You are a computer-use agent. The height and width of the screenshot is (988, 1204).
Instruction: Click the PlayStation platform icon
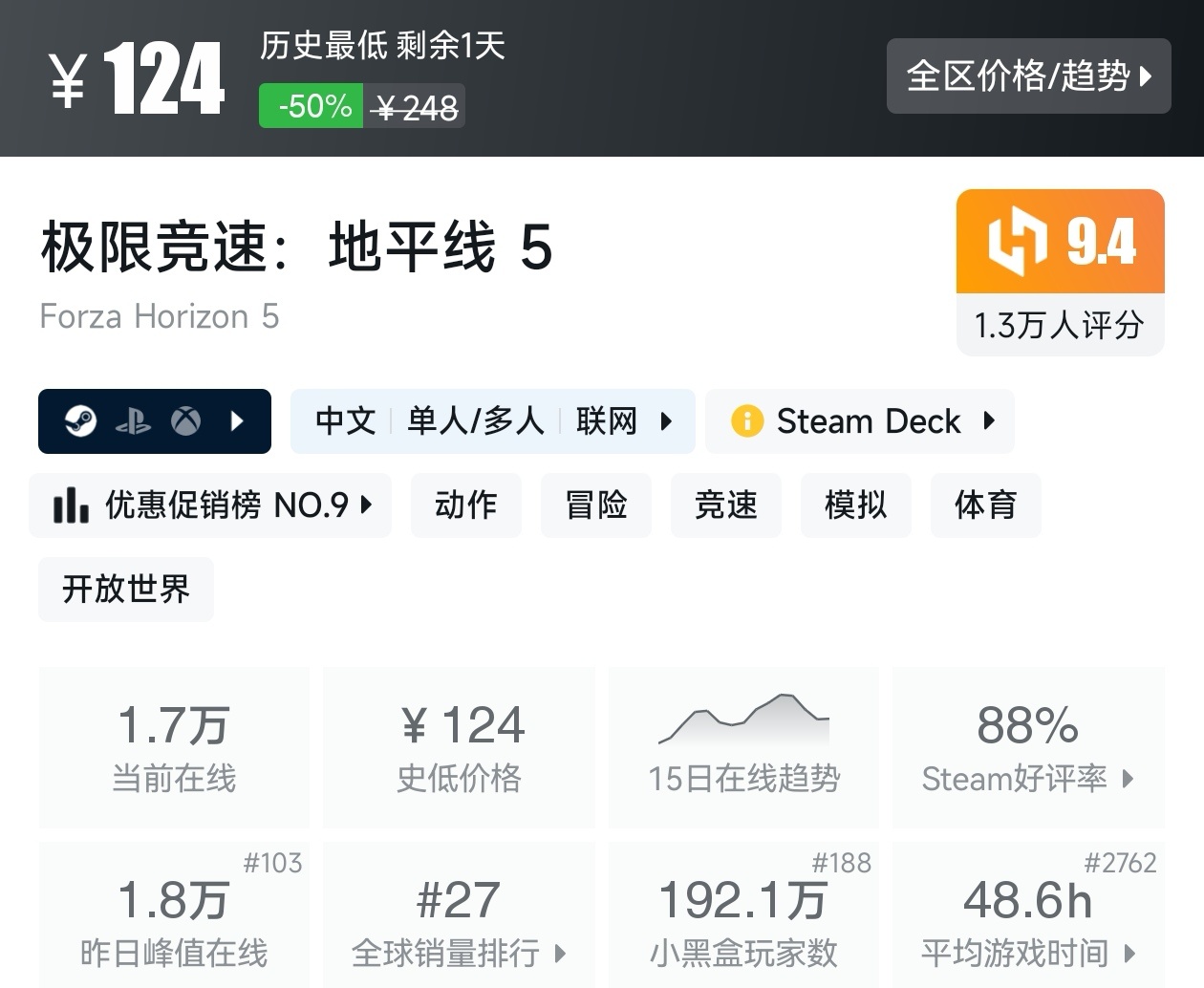[x=133, y=421]
